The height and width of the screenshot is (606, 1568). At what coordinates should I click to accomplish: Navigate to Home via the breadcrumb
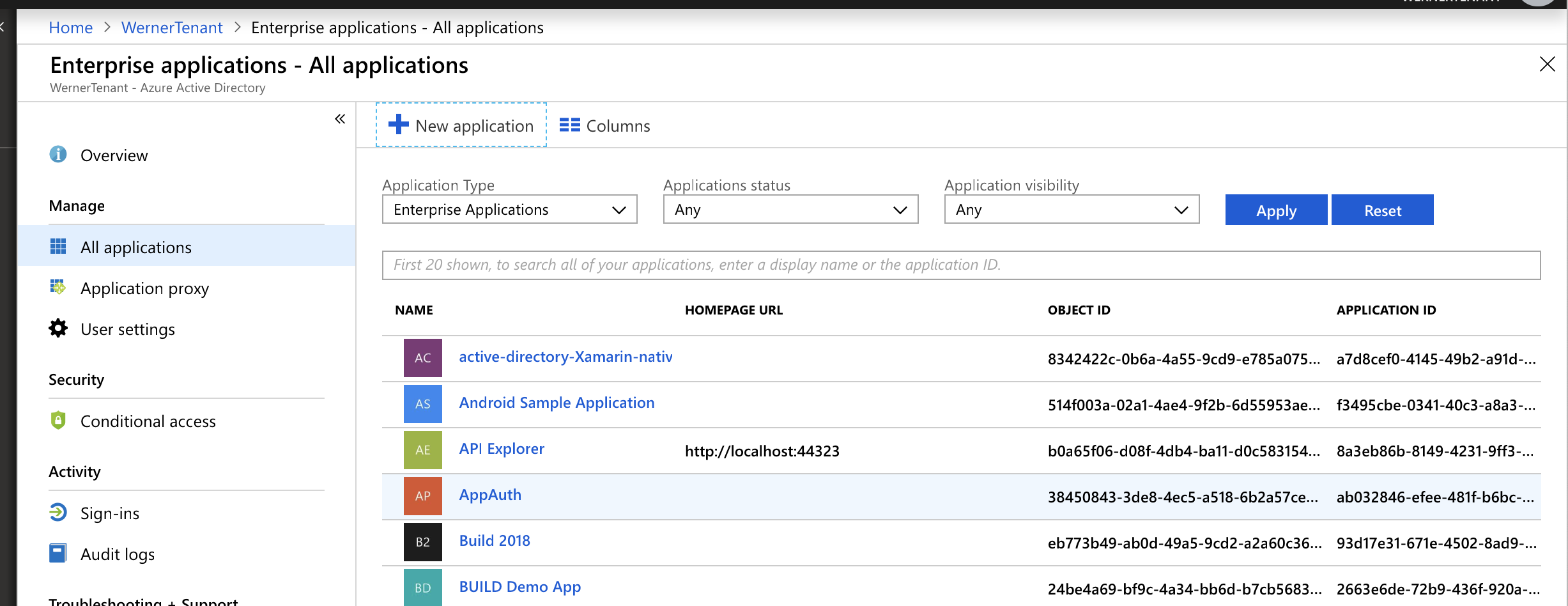(x=70, y=27)
